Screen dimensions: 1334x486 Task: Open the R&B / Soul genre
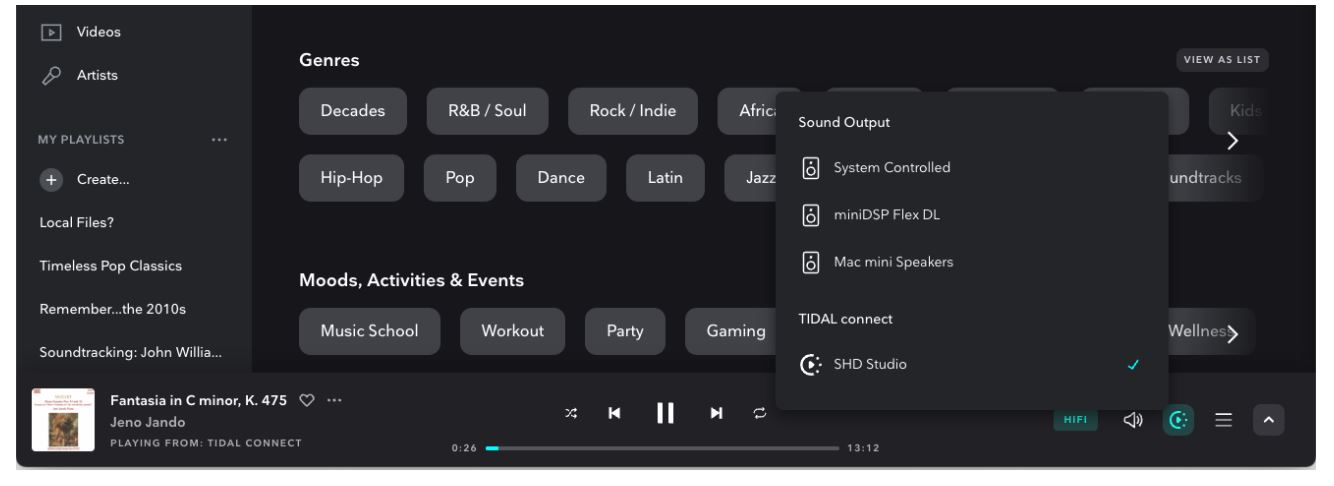[x=487, y=111]
